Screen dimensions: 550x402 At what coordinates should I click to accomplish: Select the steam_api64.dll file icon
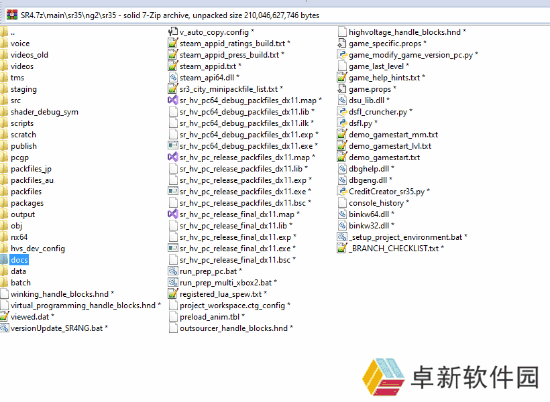coord(173,78)
